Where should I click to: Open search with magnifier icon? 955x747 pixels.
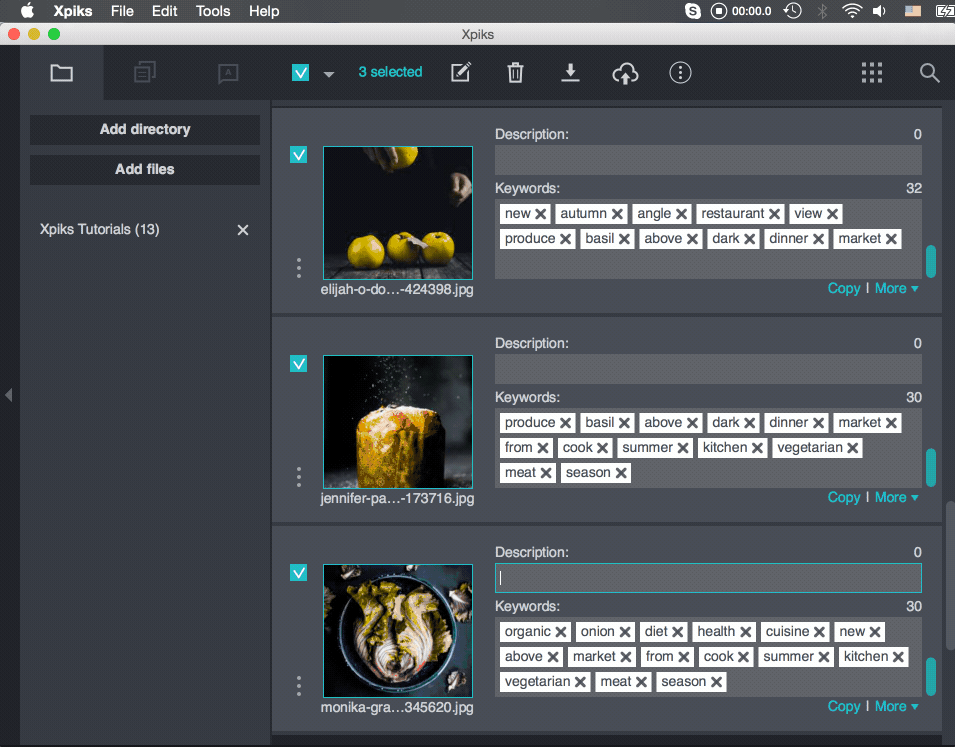[929, 73]
